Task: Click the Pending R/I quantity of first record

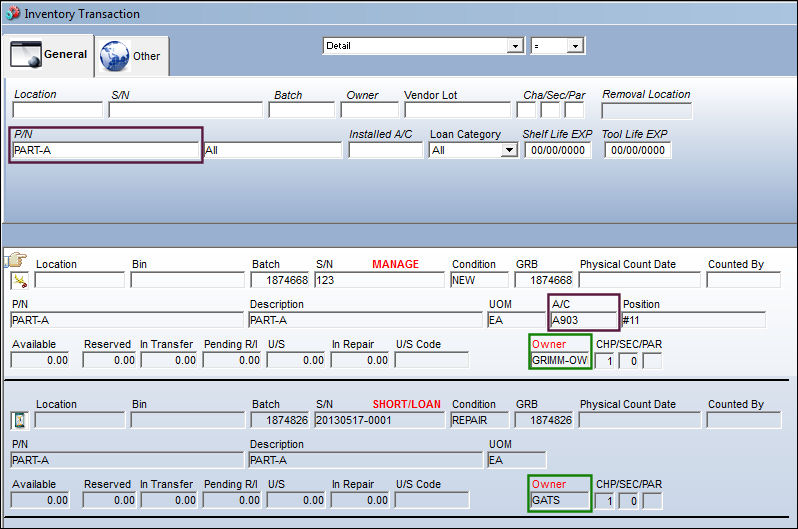Action: [x=232, y=360]
